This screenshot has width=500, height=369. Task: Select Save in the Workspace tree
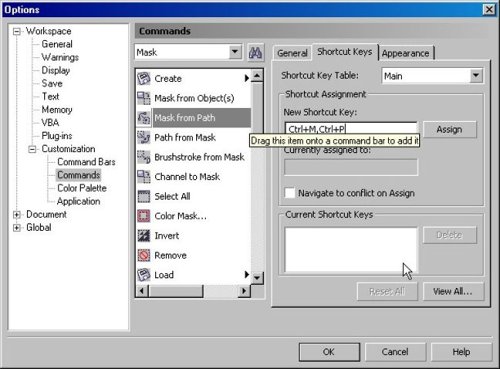pyautogui.click(x=52, y=83)
